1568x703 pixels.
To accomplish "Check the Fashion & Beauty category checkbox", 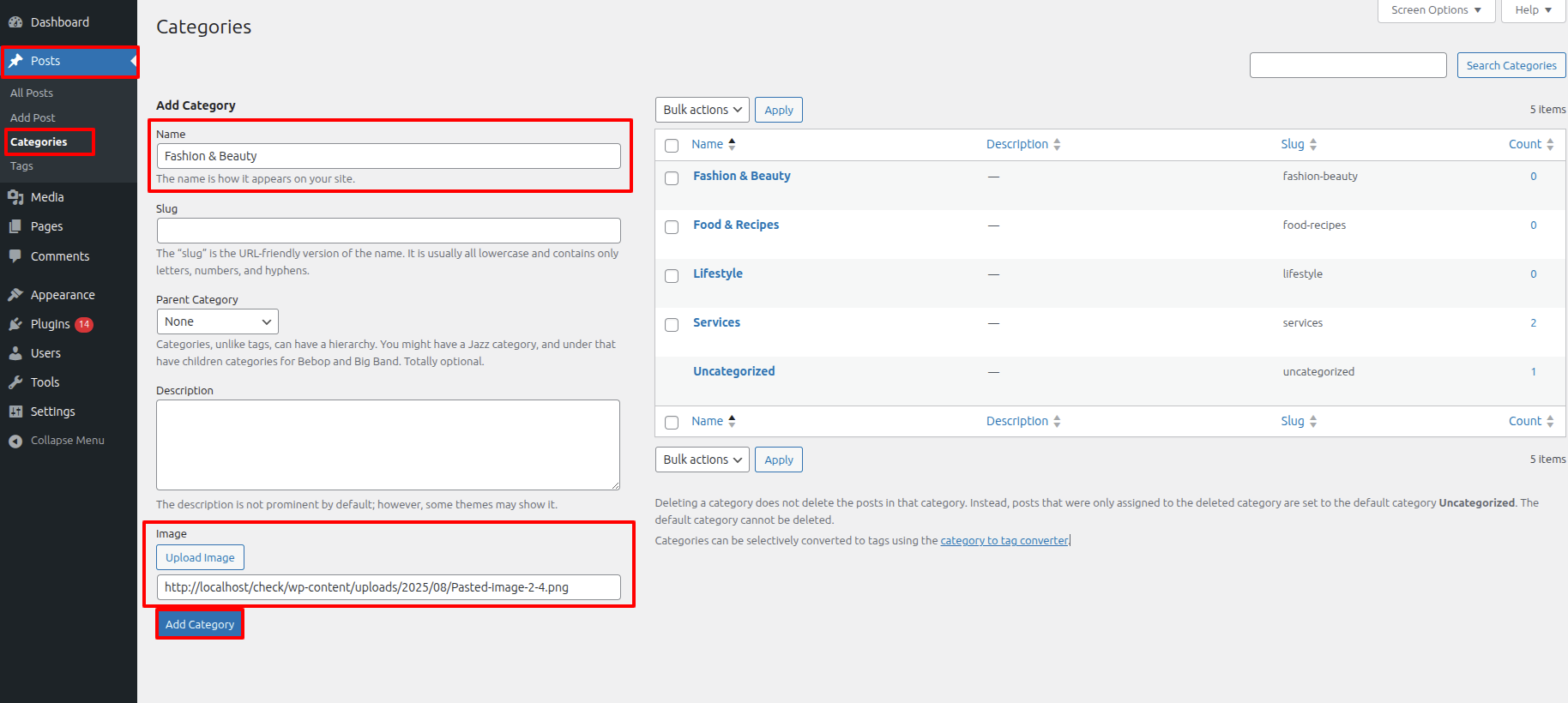I will coord(672,177).
